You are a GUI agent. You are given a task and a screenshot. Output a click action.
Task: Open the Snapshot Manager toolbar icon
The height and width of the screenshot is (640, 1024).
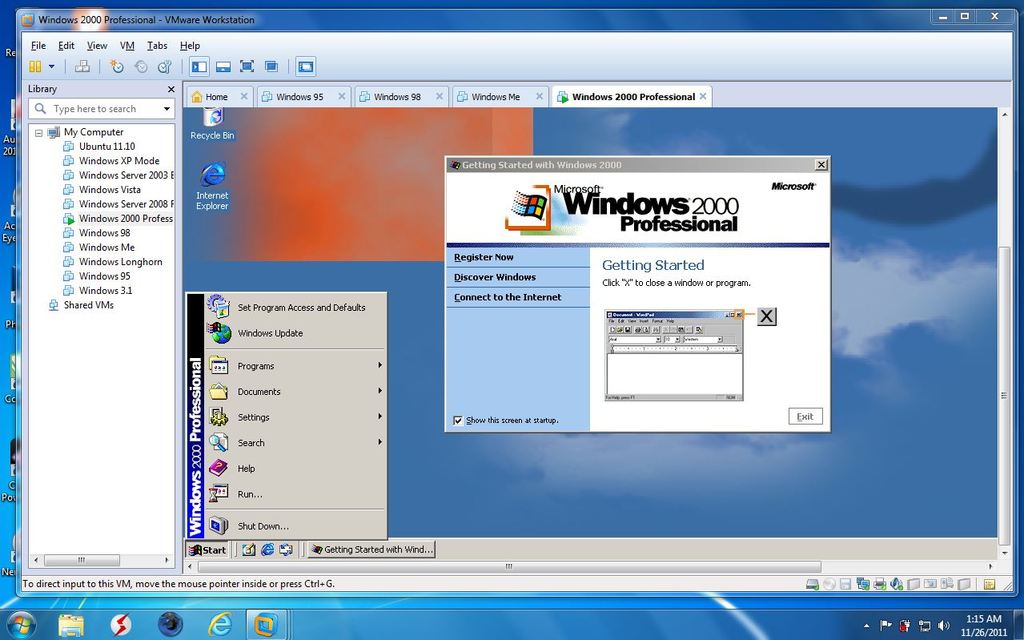[164, 67]
